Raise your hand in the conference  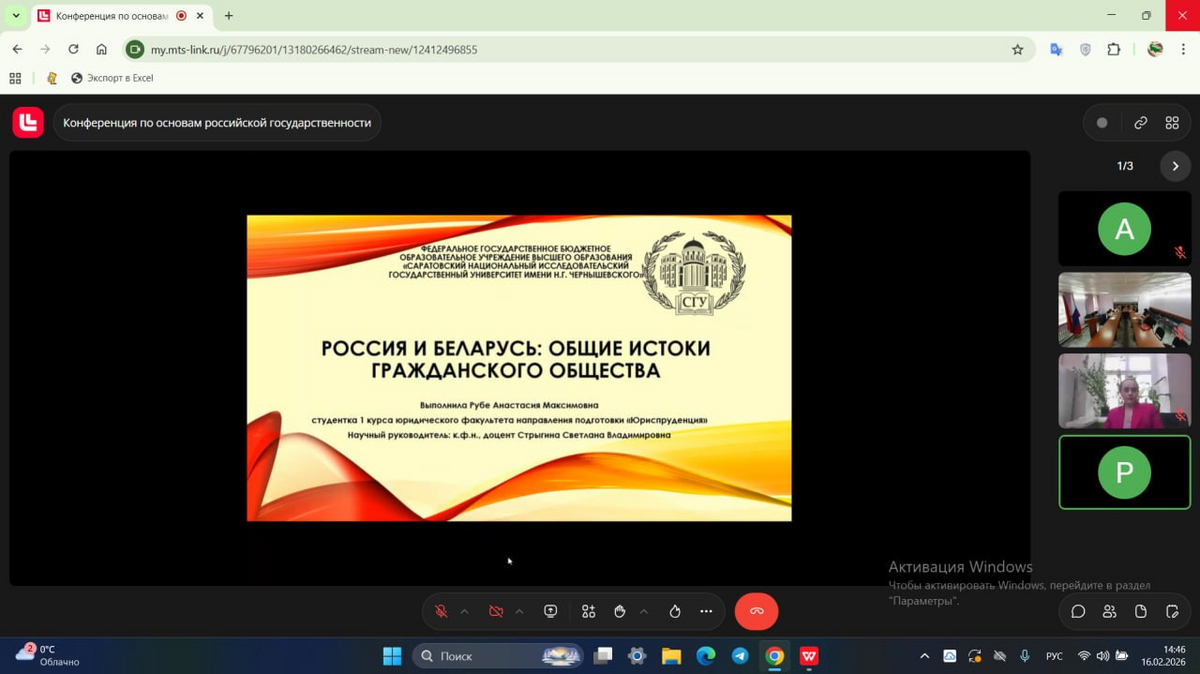click(x=620, y=611)
